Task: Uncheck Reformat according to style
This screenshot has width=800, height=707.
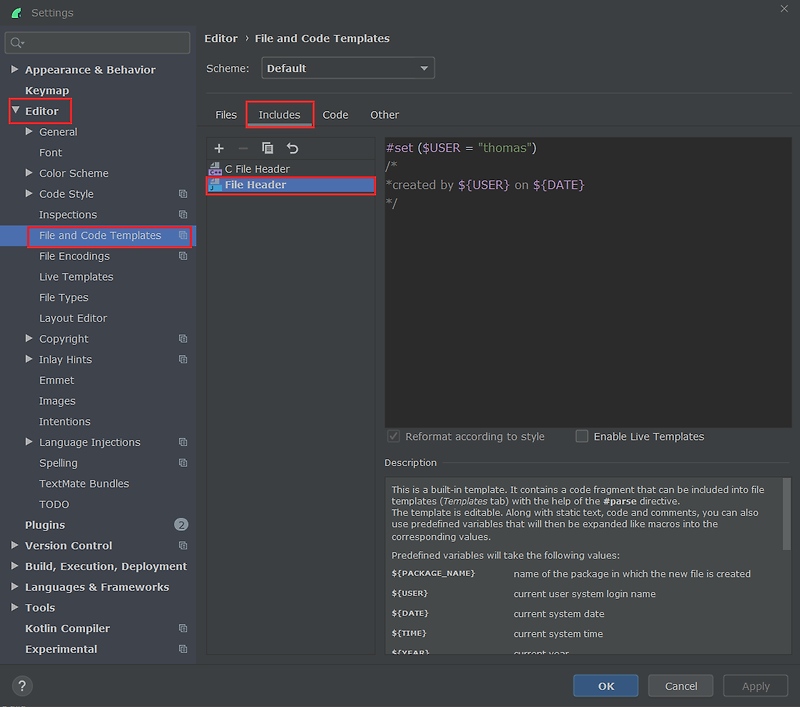Action: pyautogui.click(x=393, y=436)
